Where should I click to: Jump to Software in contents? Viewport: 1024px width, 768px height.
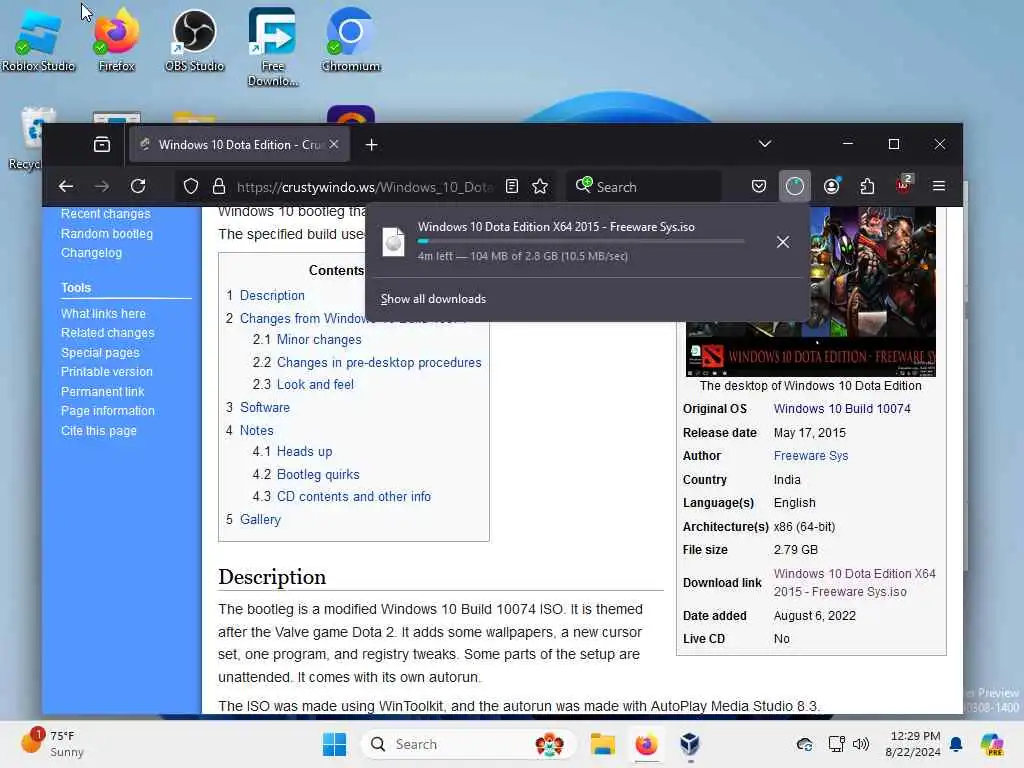pyautogui.click(x=264, y=408)
